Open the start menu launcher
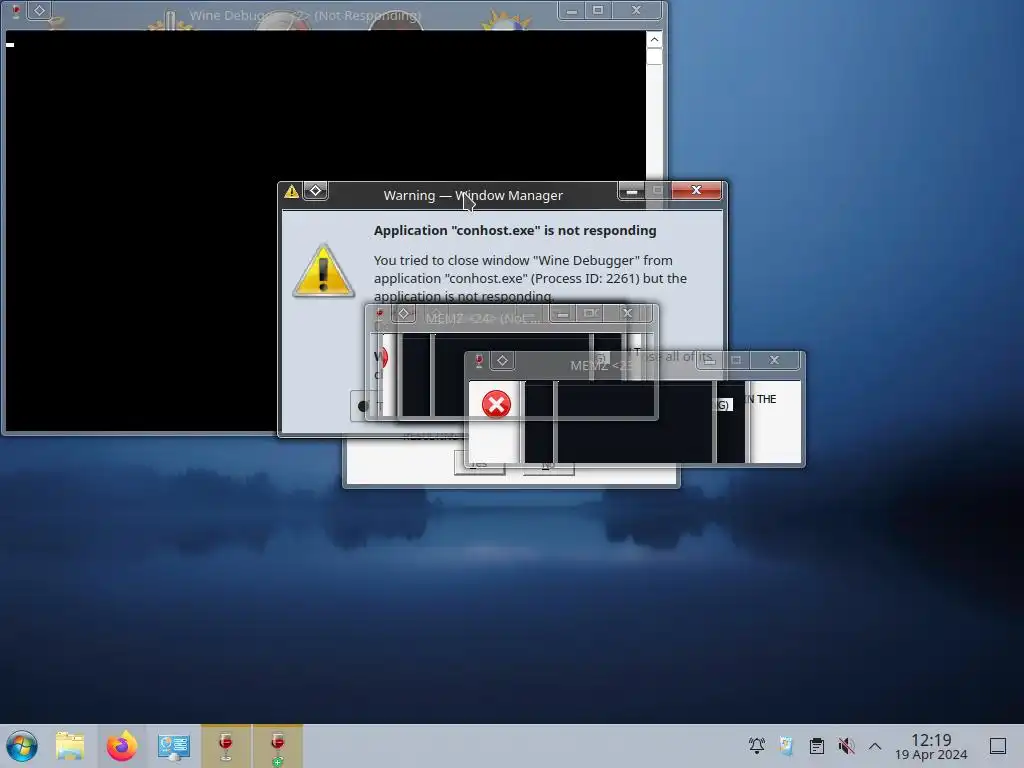The height and width of the screenshot is (768, 1024). coord(22,746)
